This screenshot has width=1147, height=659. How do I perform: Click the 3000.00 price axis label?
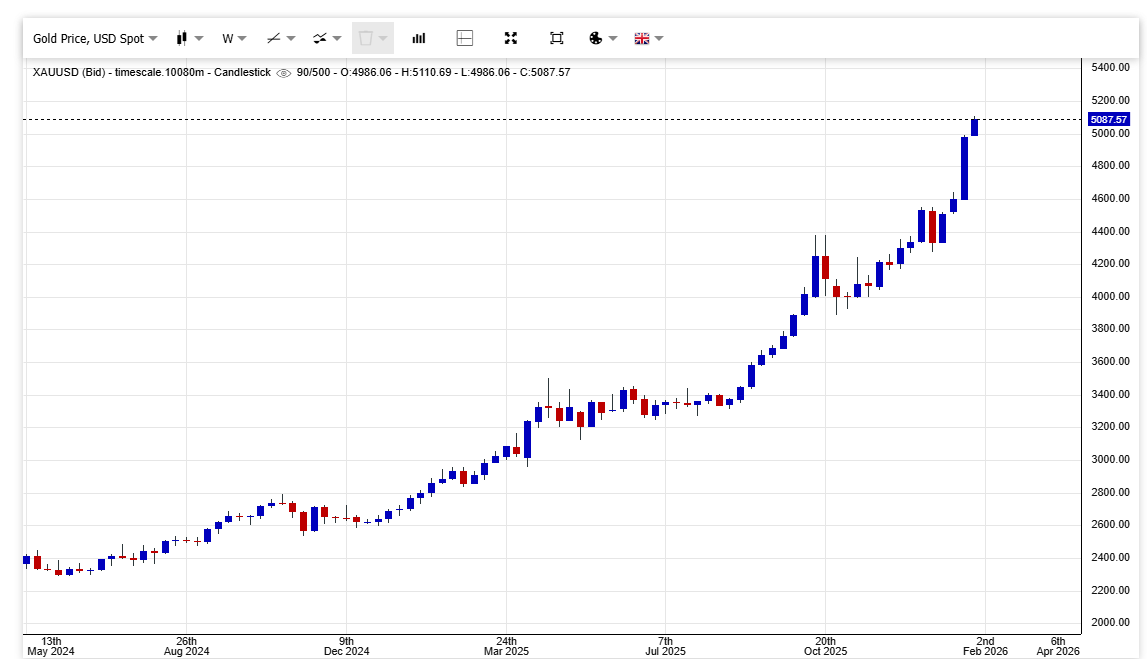(x=1110, y=459)
